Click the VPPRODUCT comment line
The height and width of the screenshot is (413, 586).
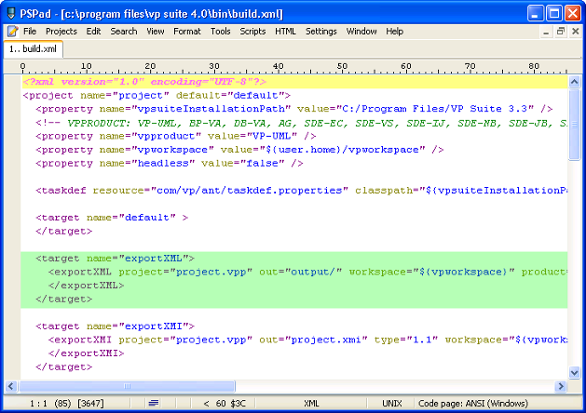tap(301, 123)
